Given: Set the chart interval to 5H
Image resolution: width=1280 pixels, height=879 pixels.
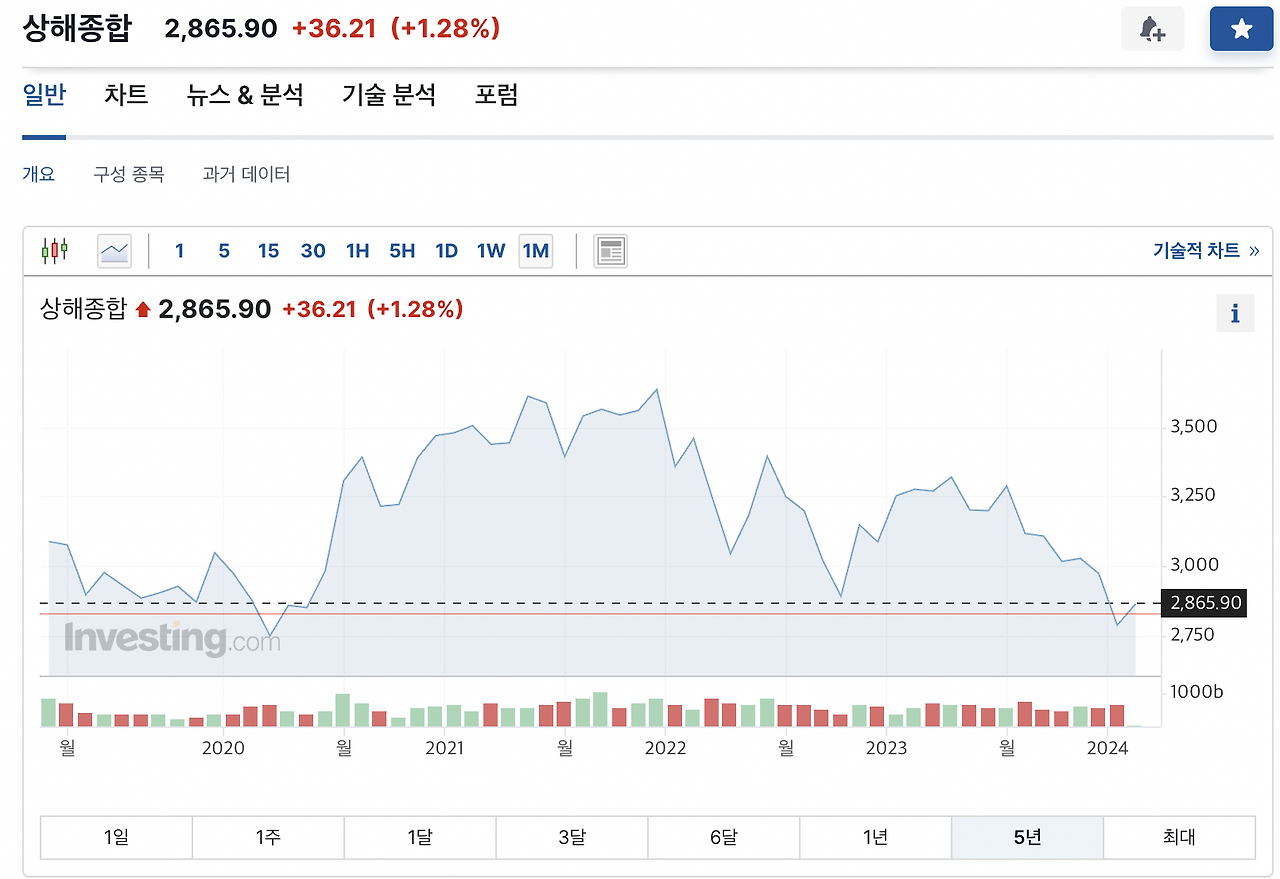Looking at the screenshot, I should click(402, 251).
